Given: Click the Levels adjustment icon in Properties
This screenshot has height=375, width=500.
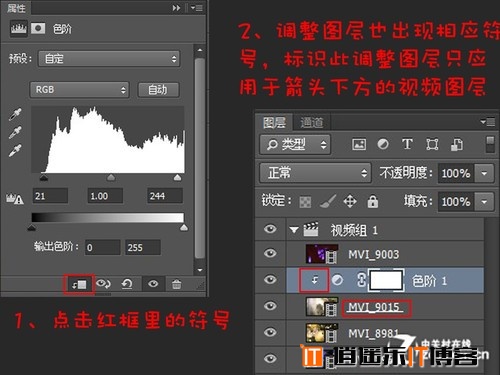Looking at the screenshot, I should click(x=18, y=29).
